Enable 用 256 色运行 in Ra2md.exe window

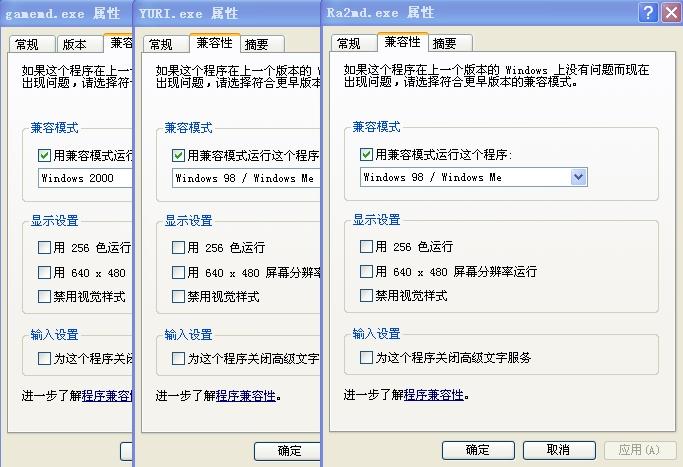coord(366,247)
